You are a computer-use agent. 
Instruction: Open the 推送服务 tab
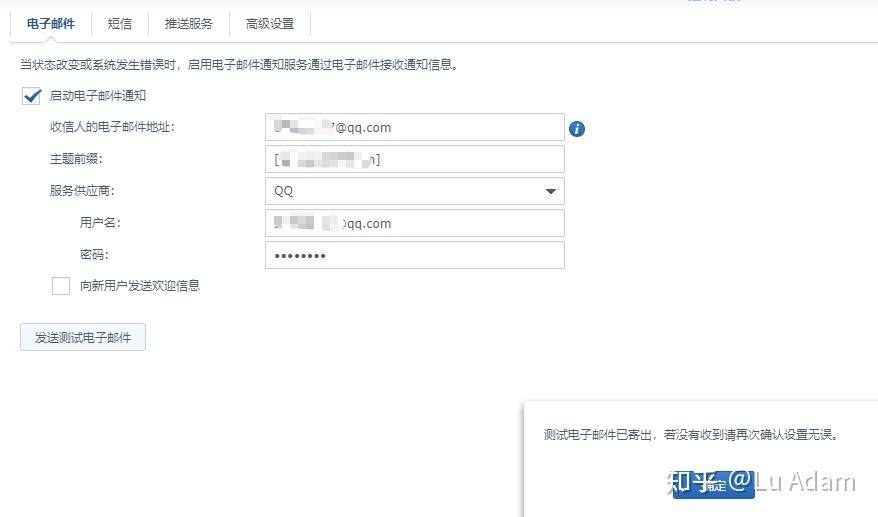coord(189,24)
